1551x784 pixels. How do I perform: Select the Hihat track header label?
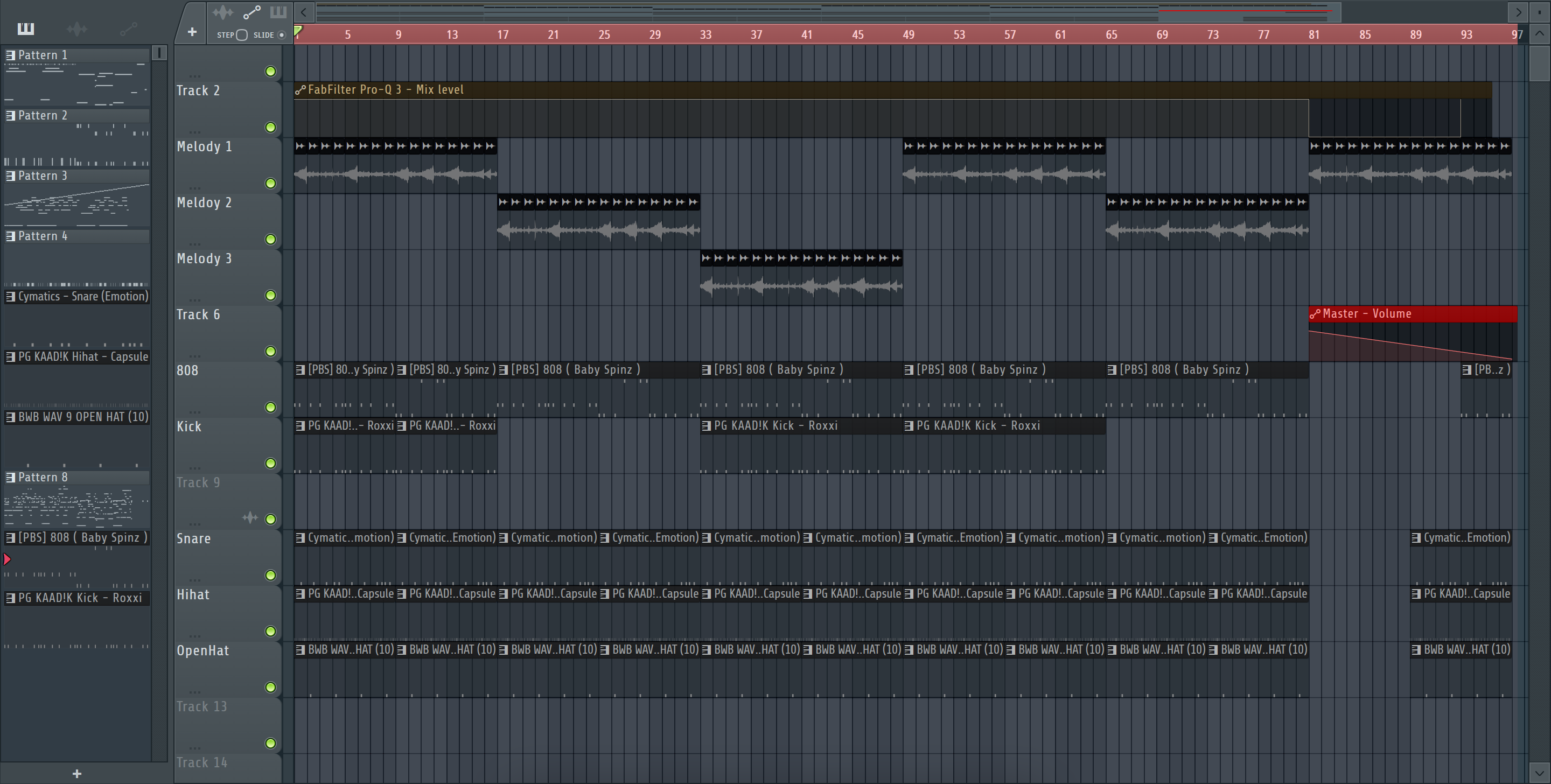[193, 594]
